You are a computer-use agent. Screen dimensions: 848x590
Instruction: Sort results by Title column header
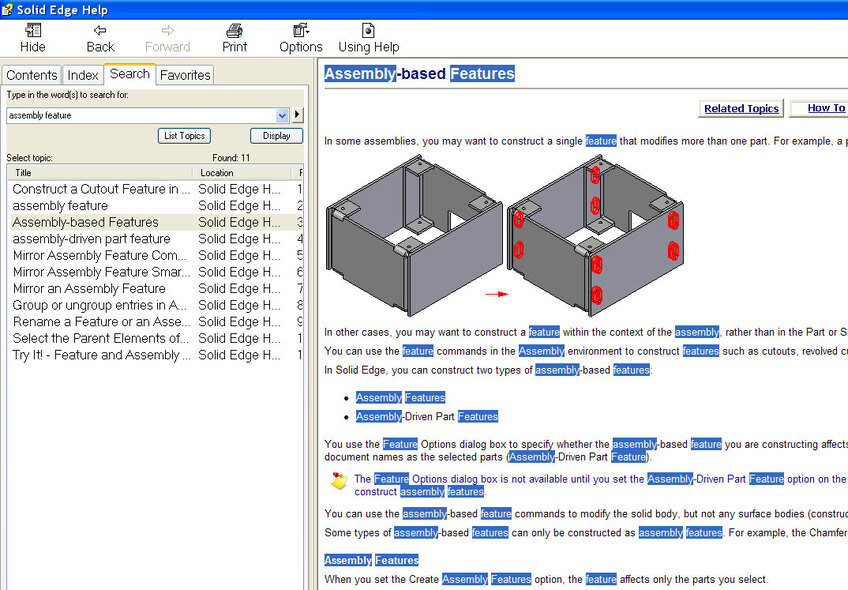click(101, 173)
